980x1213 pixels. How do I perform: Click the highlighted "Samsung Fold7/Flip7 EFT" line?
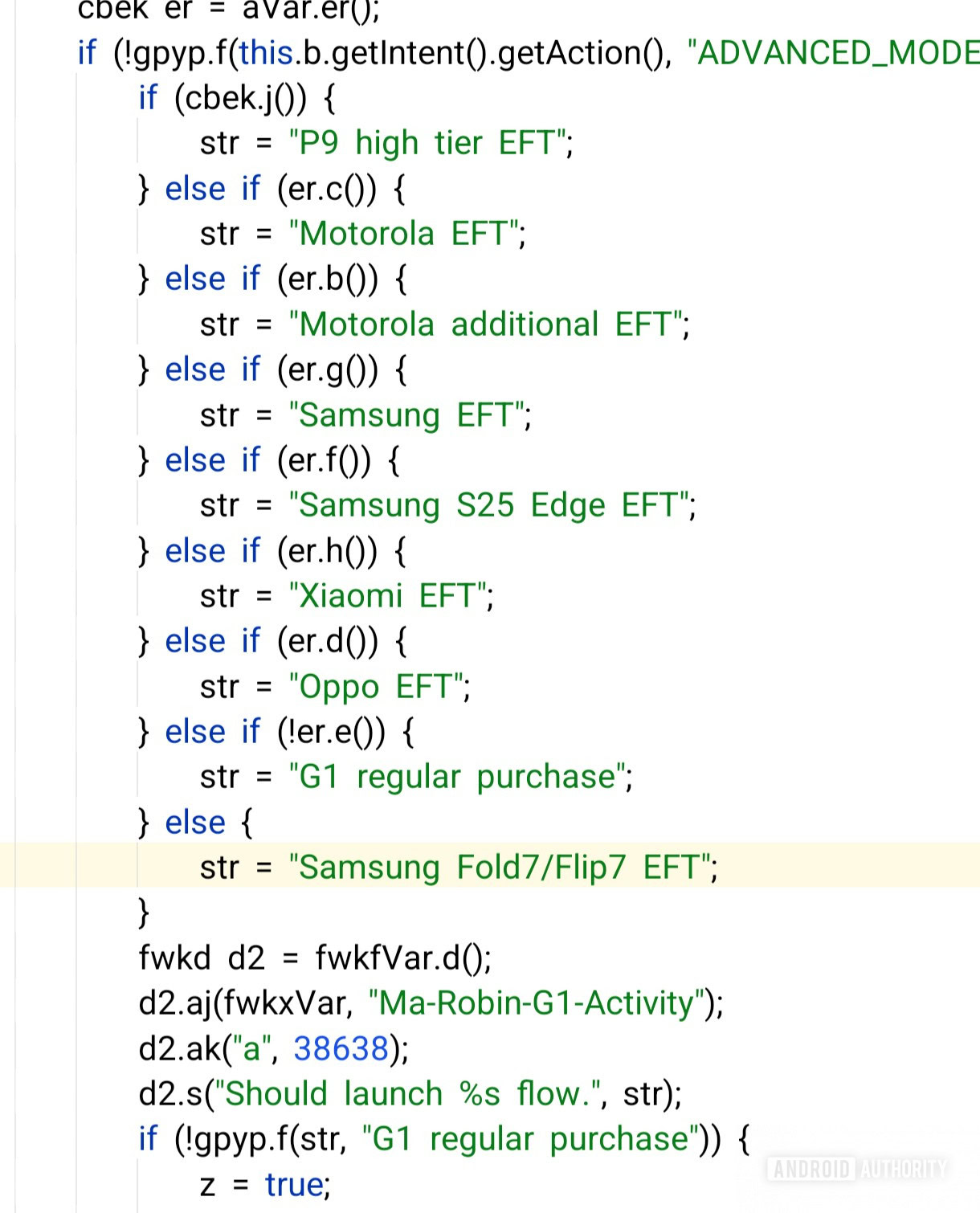[x=502, y=868]
